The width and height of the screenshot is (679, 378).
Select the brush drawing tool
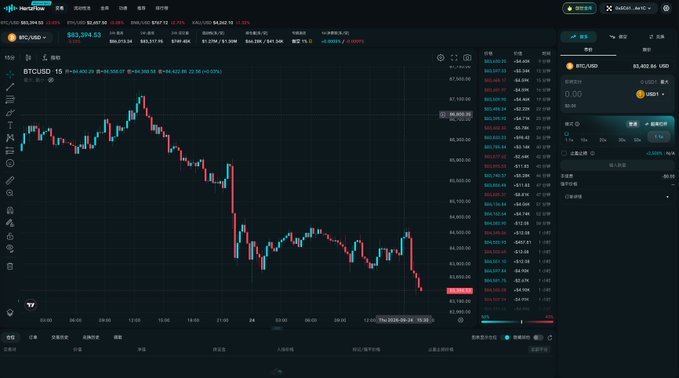coord(10,113)
